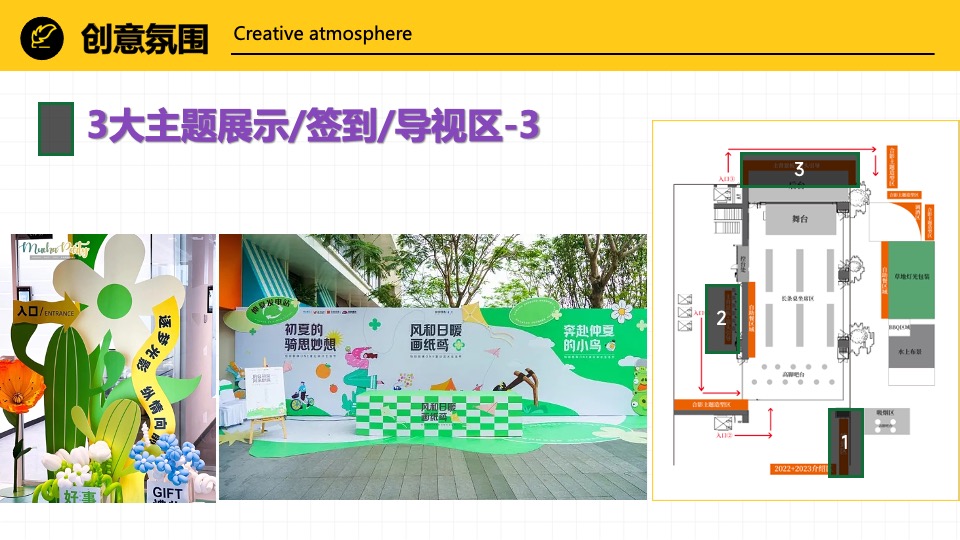Click the green lawn area on the map

point(911,279)
